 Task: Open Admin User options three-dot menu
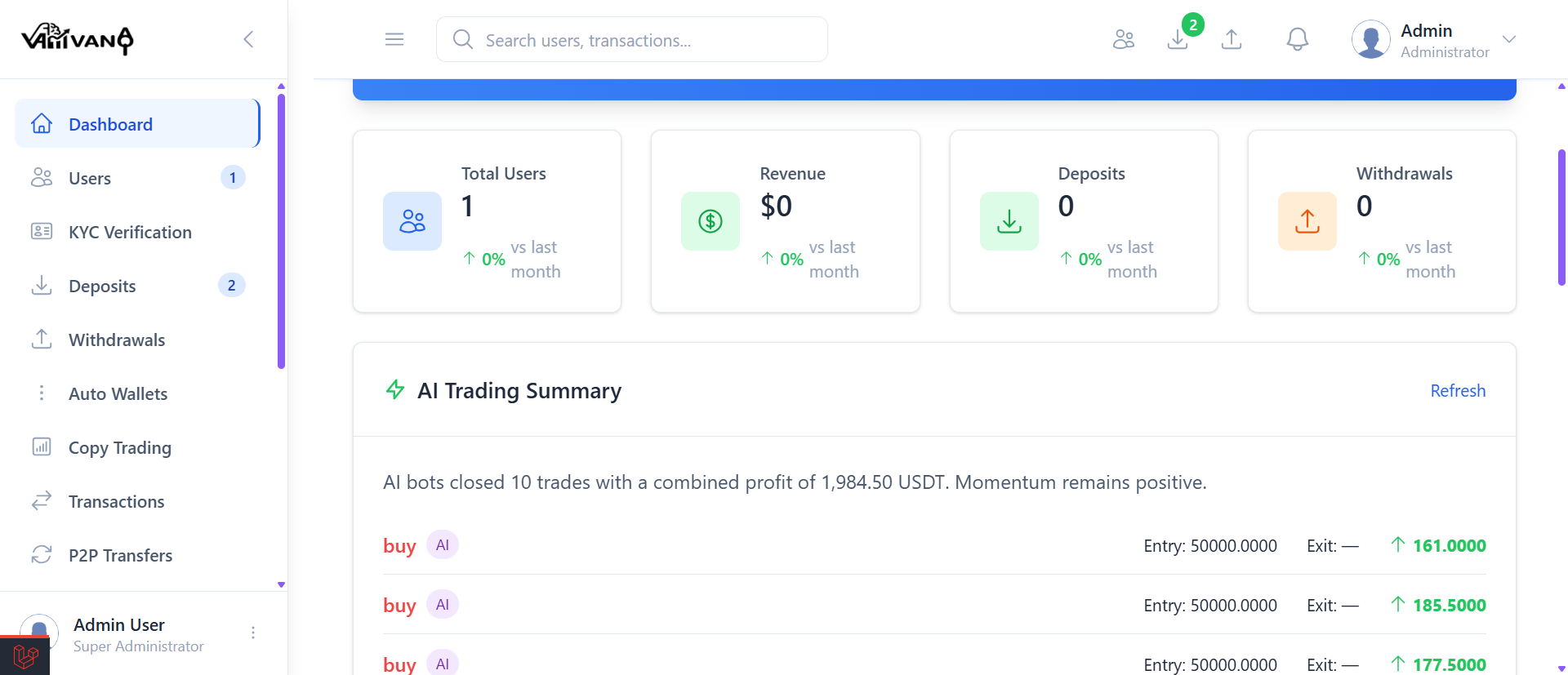[x=253, y=633]
